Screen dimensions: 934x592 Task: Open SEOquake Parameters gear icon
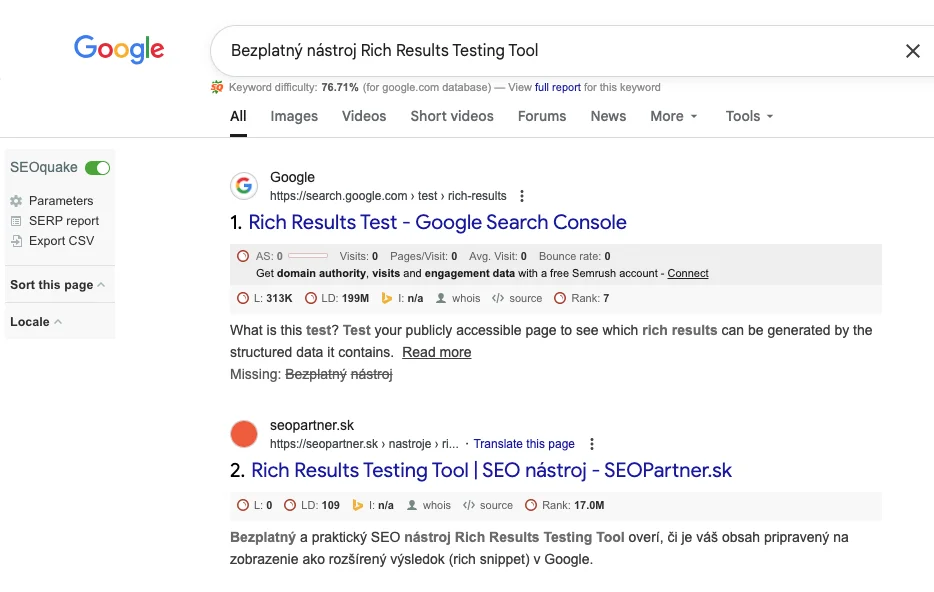pos(16,201)
